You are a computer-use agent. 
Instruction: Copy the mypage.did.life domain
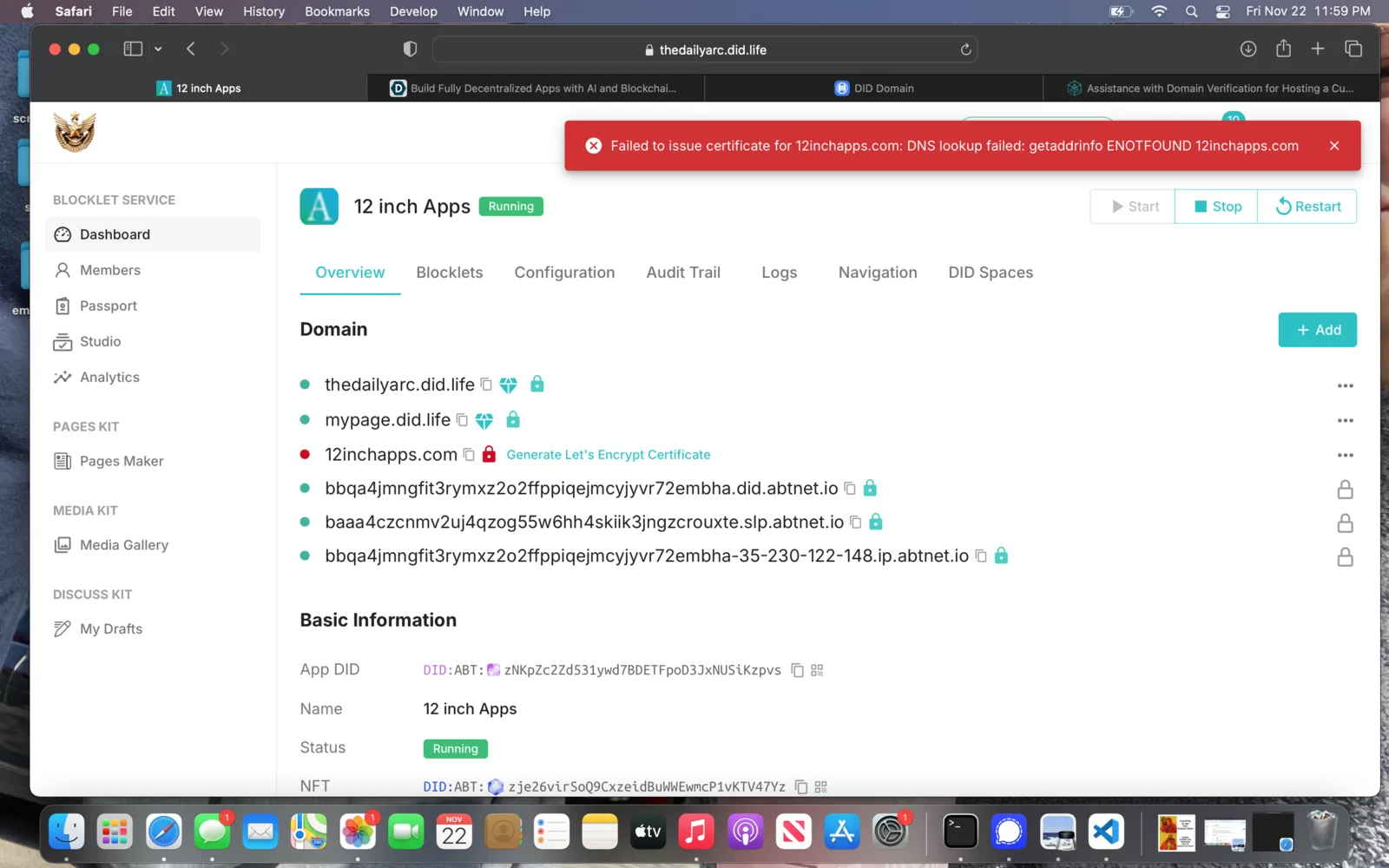click(462, 420)
